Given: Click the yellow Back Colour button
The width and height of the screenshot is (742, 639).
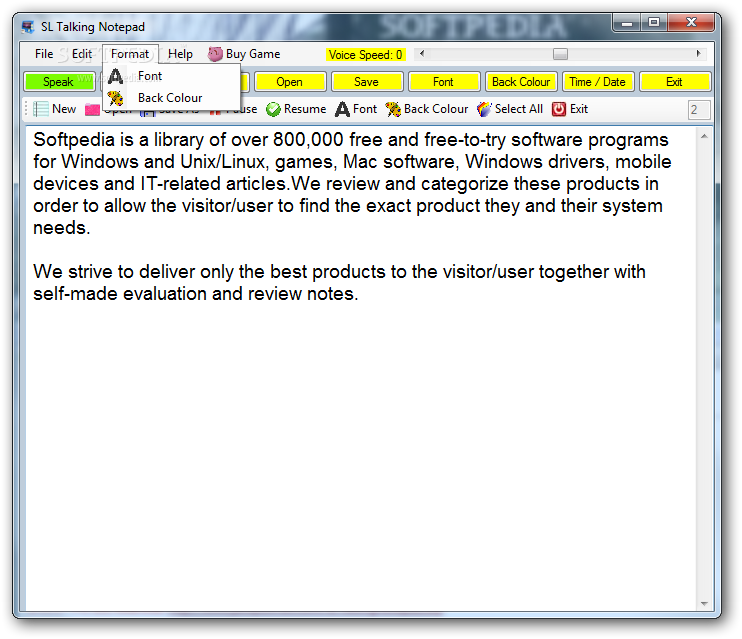Looking at the screenshot, I should coord(521,82).
